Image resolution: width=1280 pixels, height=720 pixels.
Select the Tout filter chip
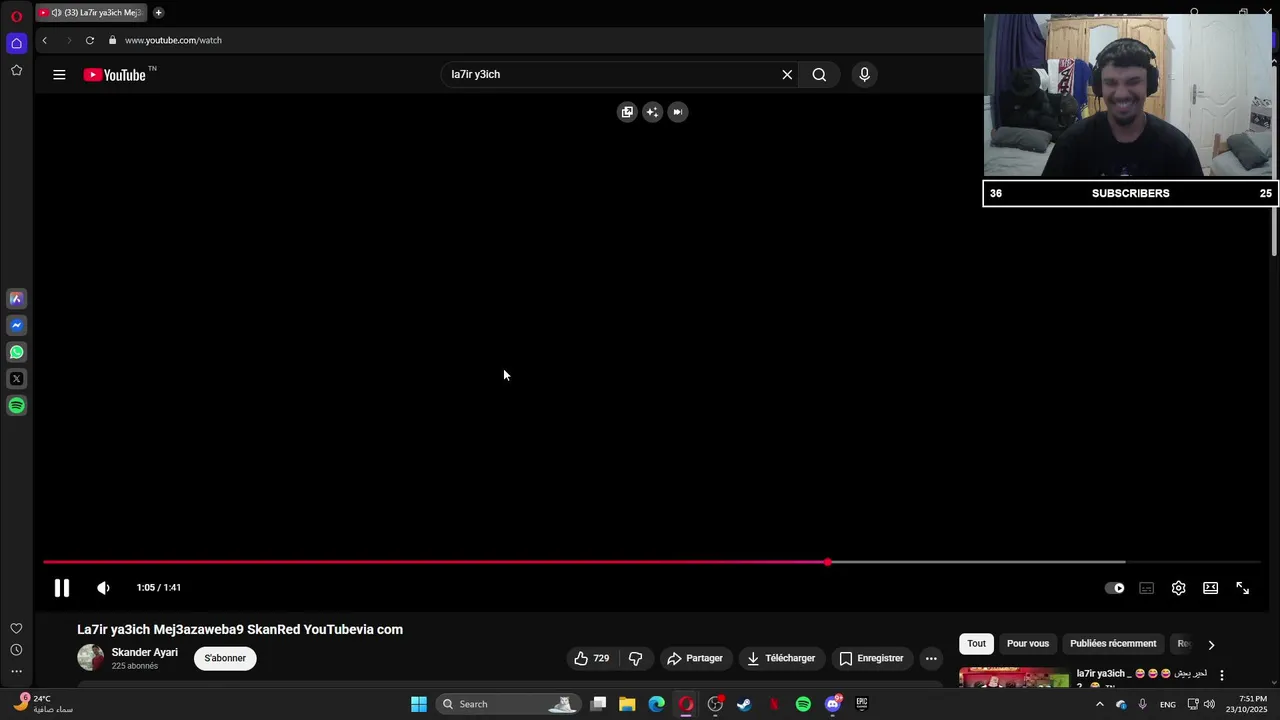[x=976, y=643]
